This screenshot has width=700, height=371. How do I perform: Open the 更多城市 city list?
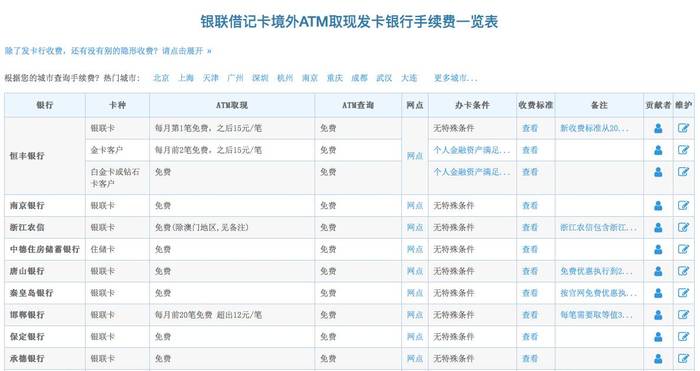point(456,78)
